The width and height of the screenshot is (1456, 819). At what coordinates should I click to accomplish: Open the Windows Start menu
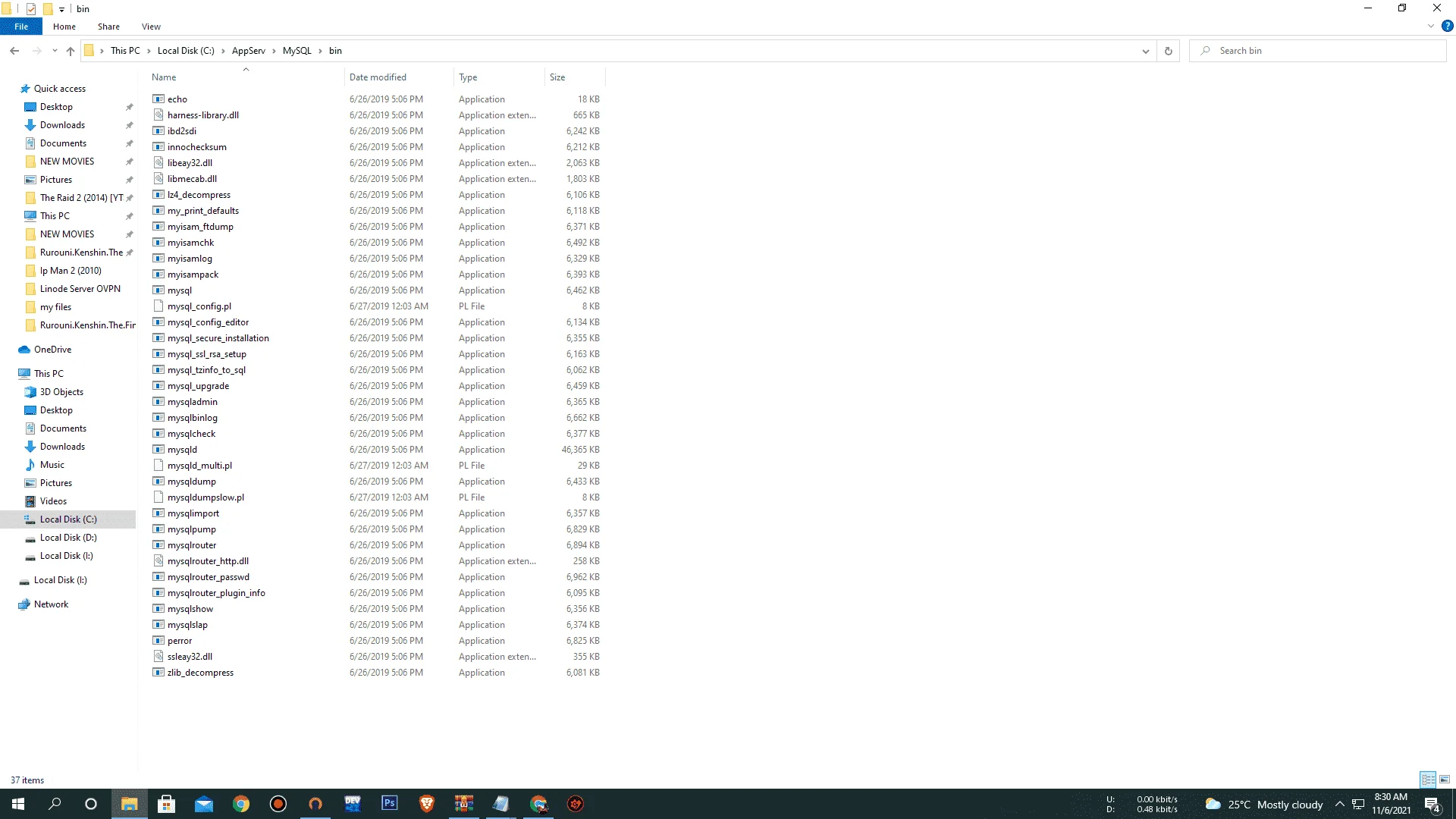[18, 804]
